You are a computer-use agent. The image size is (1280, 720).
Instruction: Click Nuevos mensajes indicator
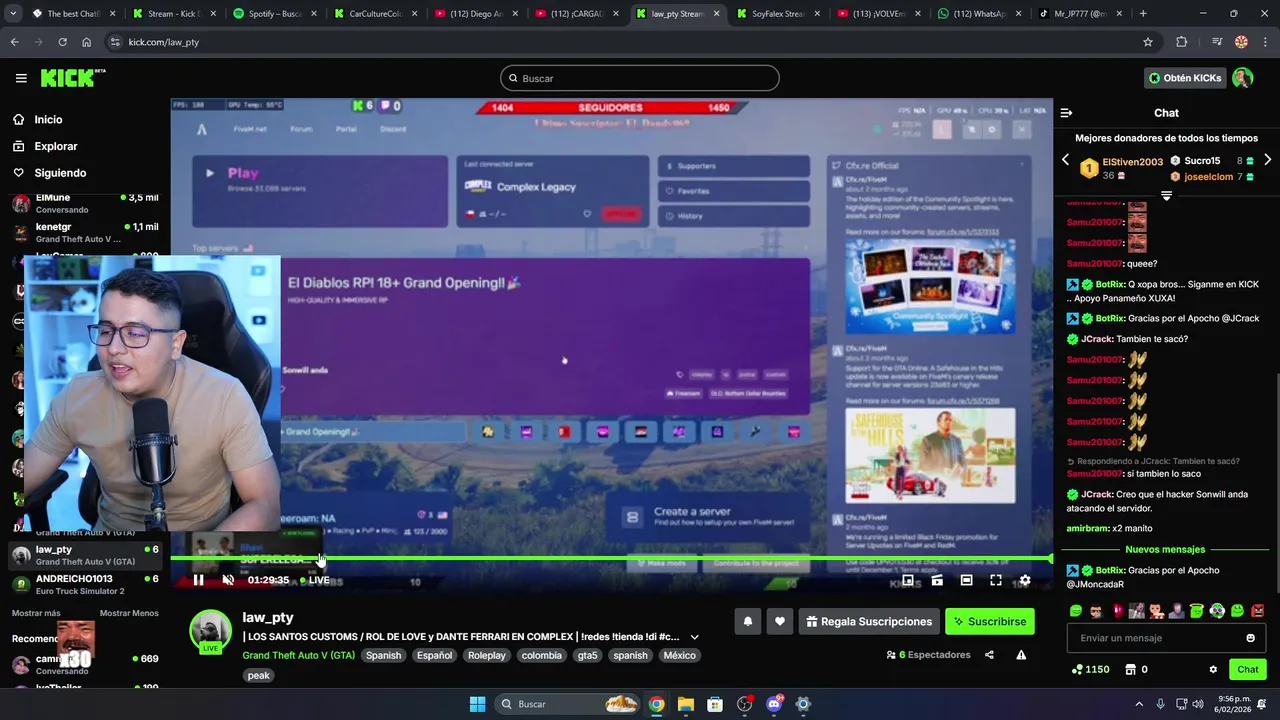1165,550
